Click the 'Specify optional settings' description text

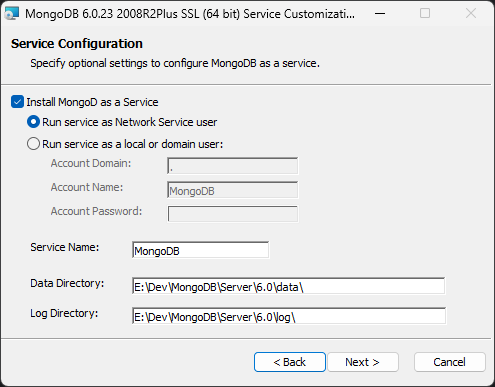click(175, 63)
